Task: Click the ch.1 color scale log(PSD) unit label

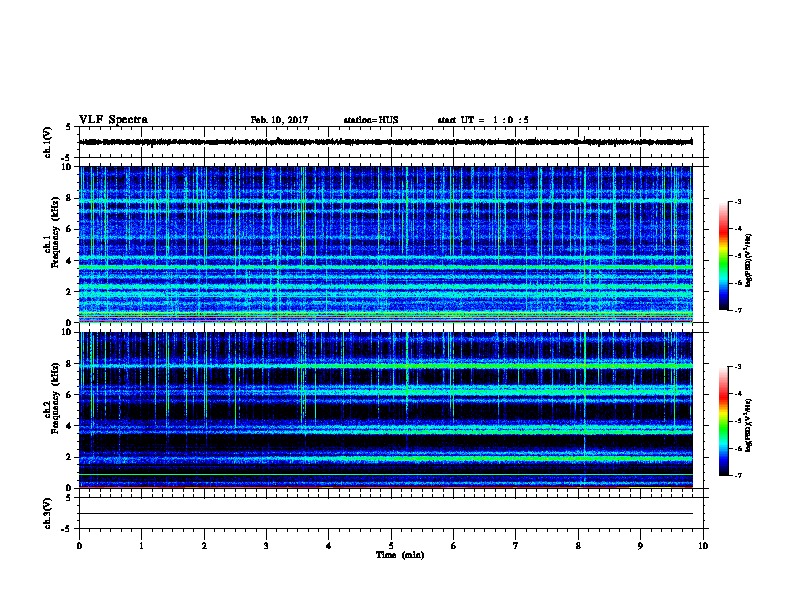Action: [x=749, y=260]
